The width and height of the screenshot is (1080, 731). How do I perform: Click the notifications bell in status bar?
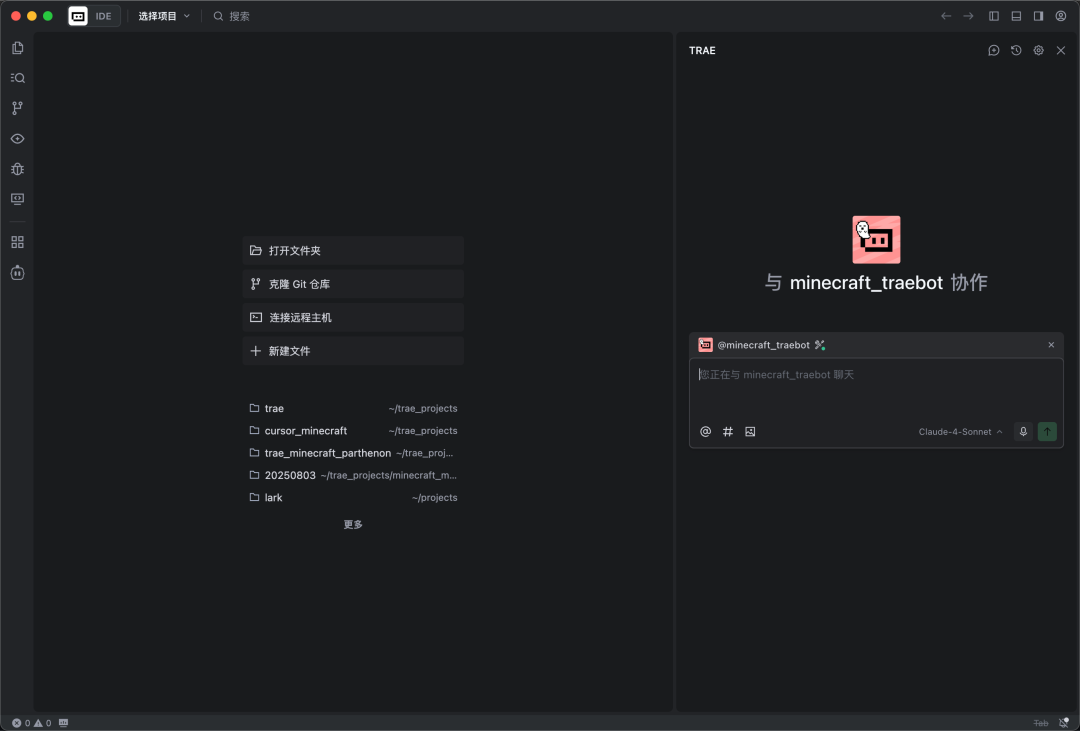click(1063, 723)
